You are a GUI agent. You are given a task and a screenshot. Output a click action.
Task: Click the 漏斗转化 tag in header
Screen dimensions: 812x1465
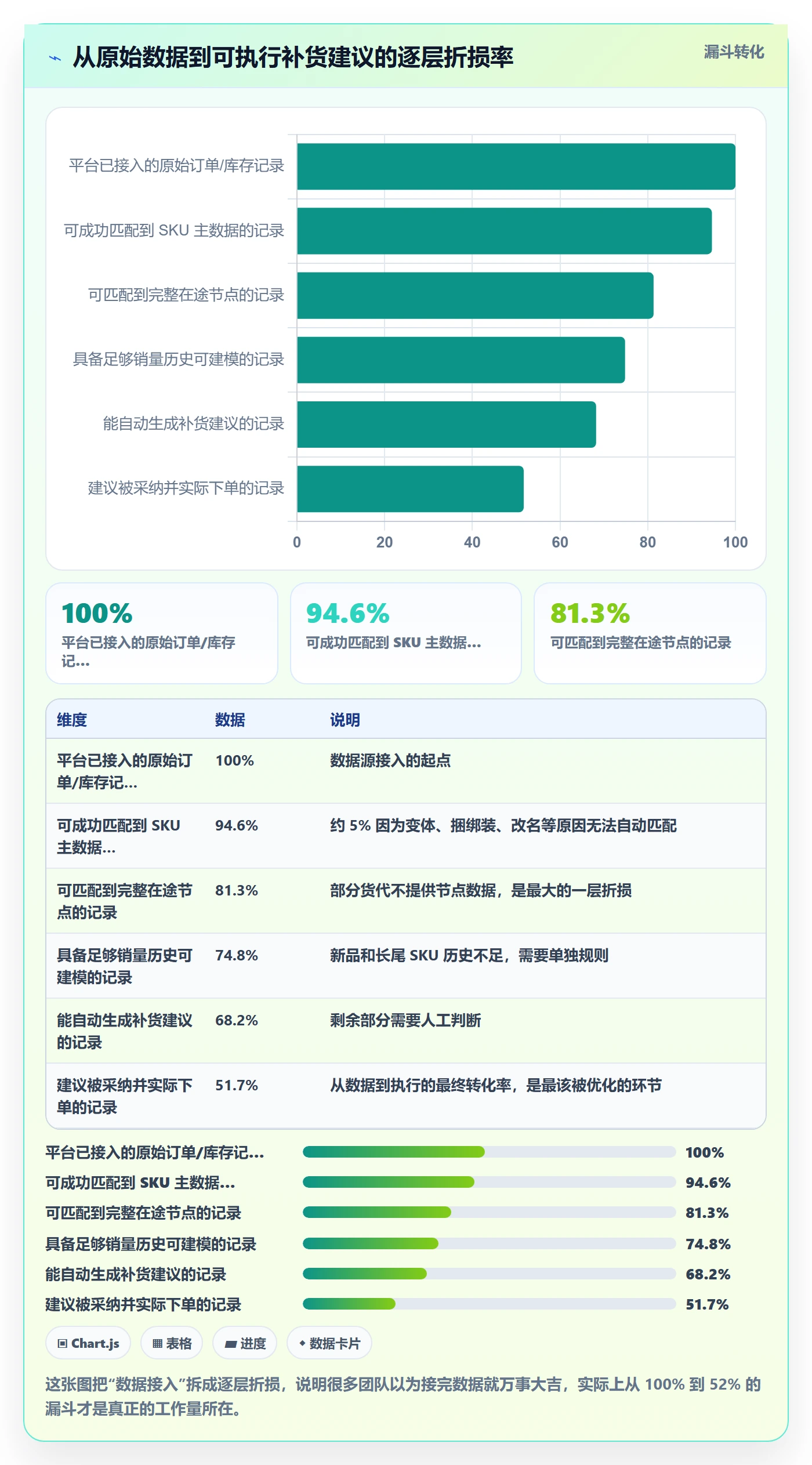pos(733,52)
